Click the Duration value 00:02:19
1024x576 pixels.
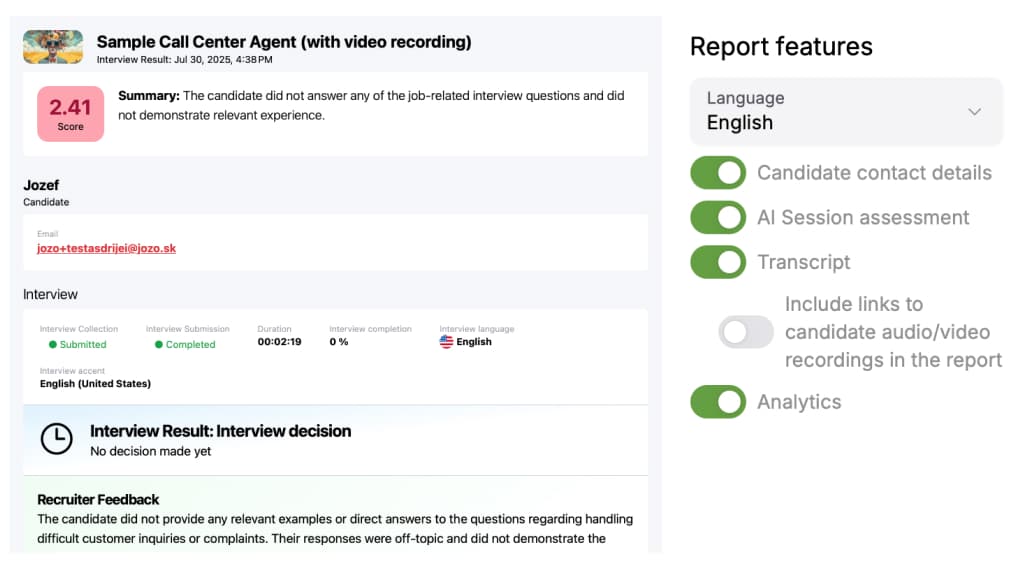click(280, 342)
